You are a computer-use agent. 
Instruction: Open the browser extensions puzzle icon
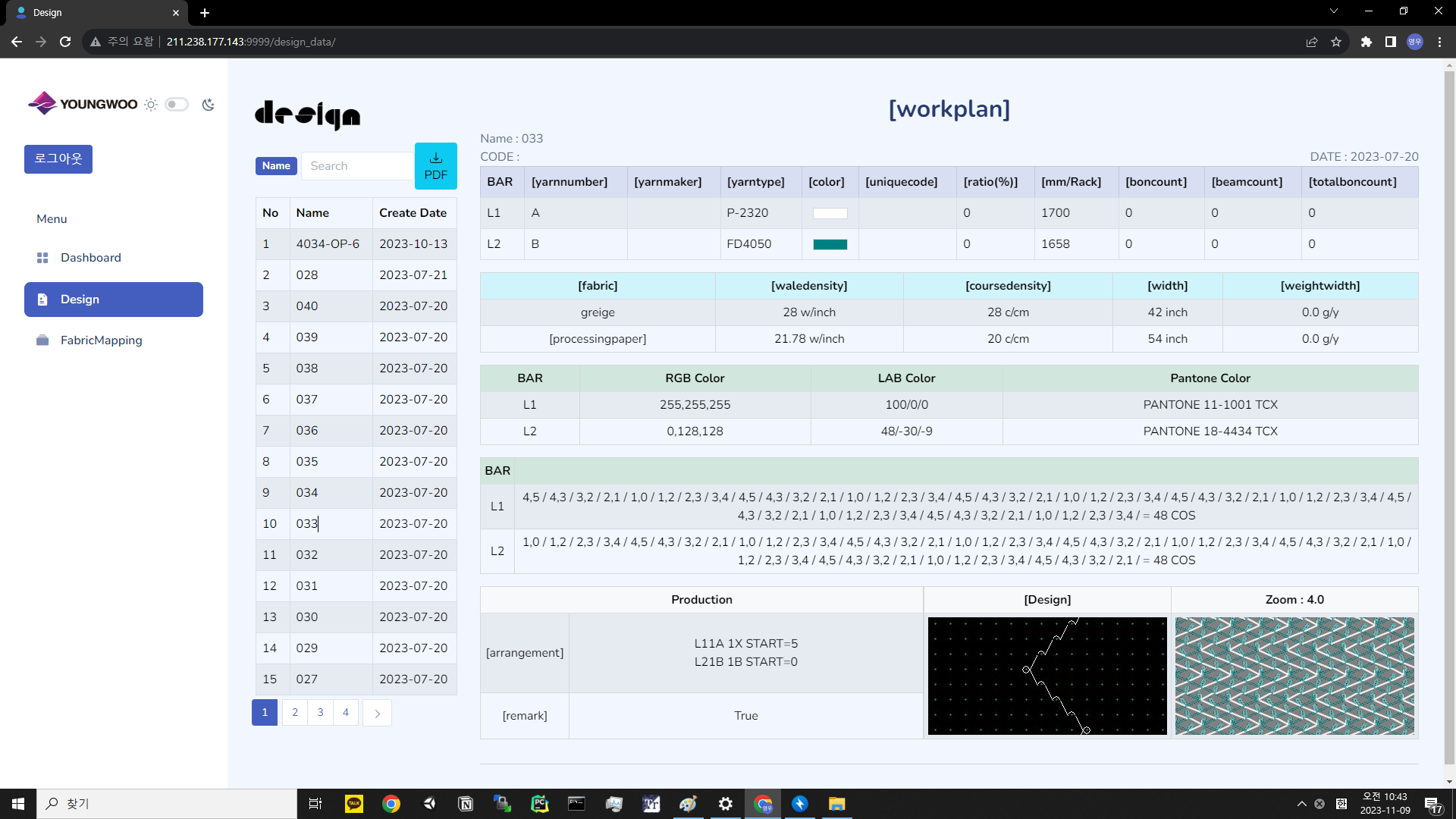(x=1367, y=42)
